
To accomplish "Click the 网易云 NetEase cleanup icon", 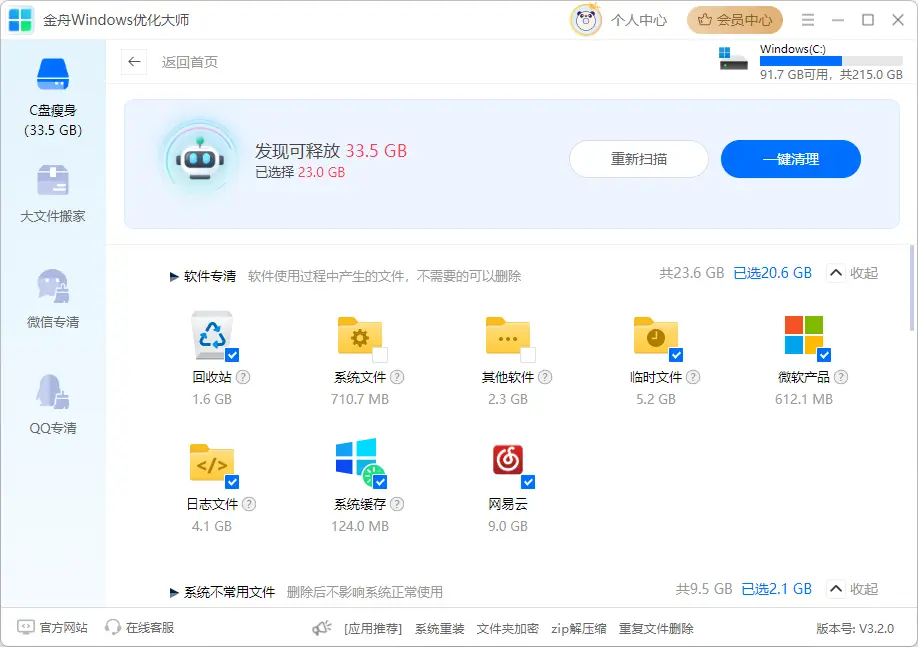I will pos(508,463).
